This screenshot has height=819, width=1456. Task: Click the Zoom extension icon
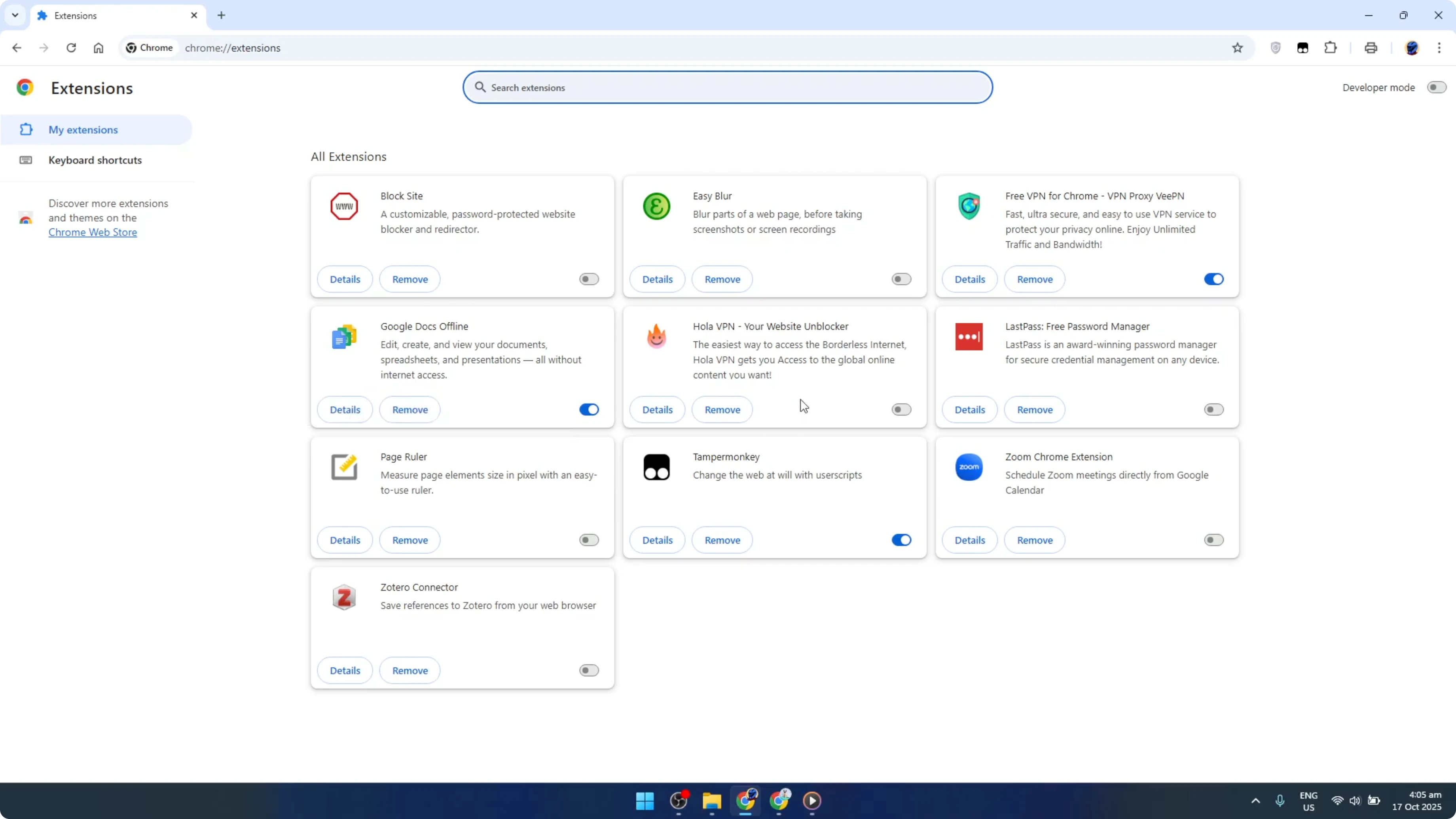(x=969, y=467)
